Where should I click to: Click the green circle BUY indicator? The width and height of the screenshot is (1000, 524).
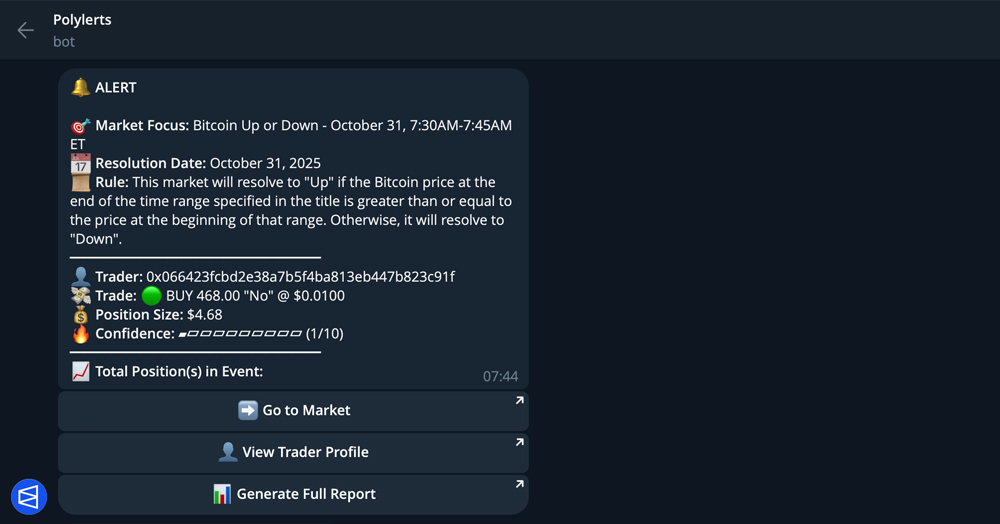pyautogui.click(x=151, y=295)
